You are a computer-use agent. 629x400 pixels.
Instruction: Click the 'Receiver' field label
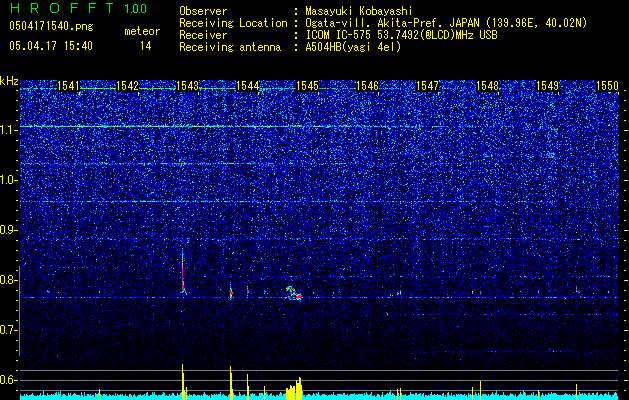203,35
